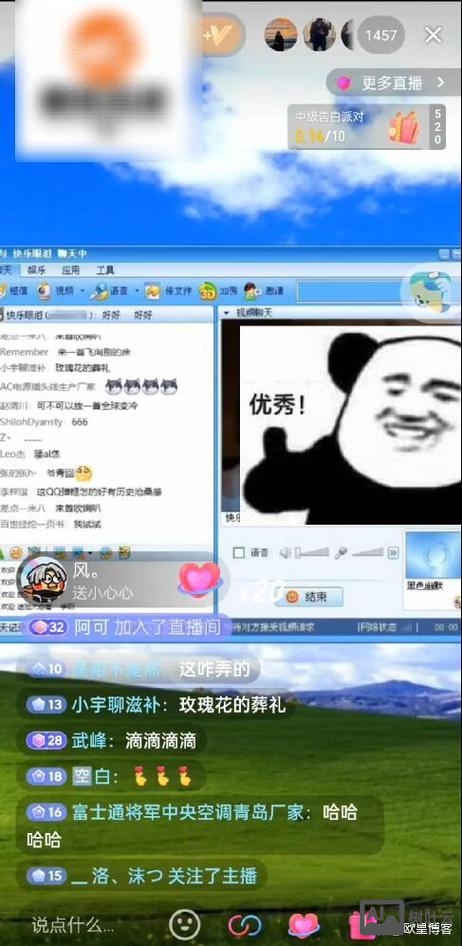Tap the gift box icon in party banner
This screenshot has height=946, width=462.
(x=404, y=127)
